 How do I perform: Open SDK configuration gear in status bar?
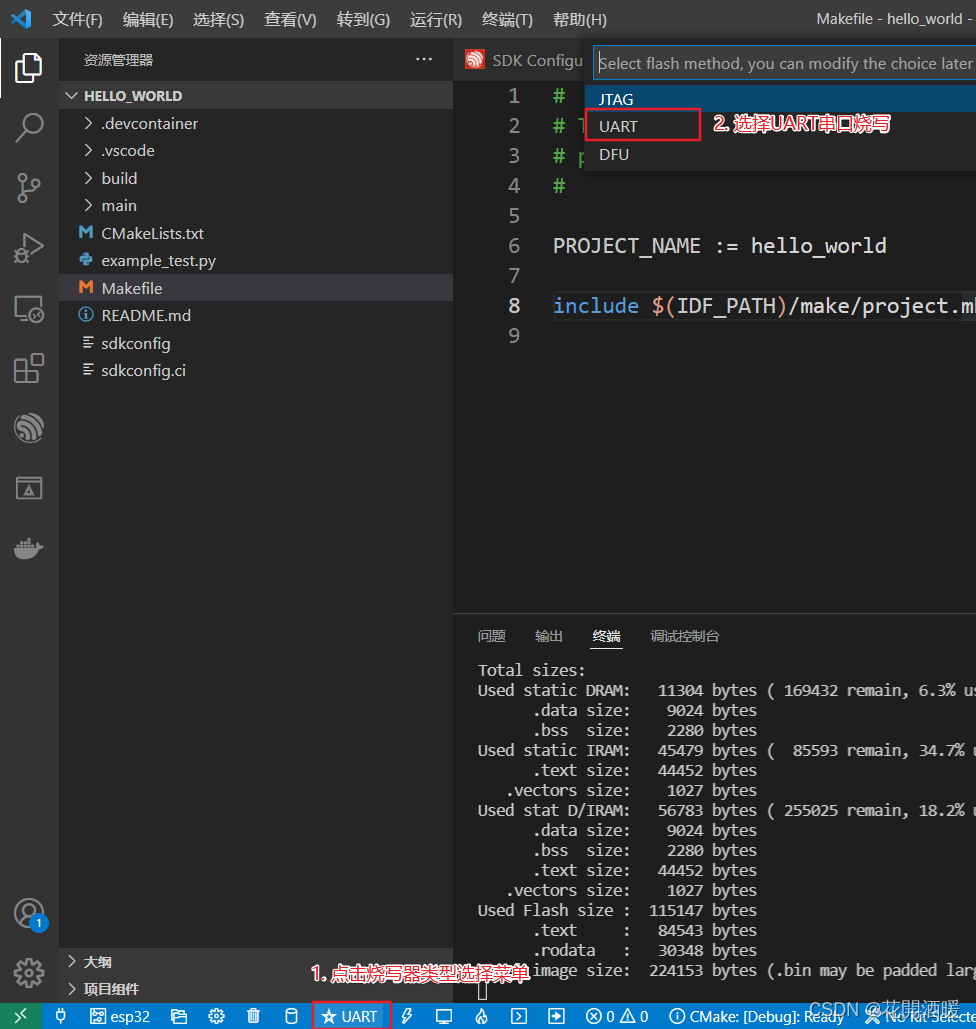coord(216,1016)
